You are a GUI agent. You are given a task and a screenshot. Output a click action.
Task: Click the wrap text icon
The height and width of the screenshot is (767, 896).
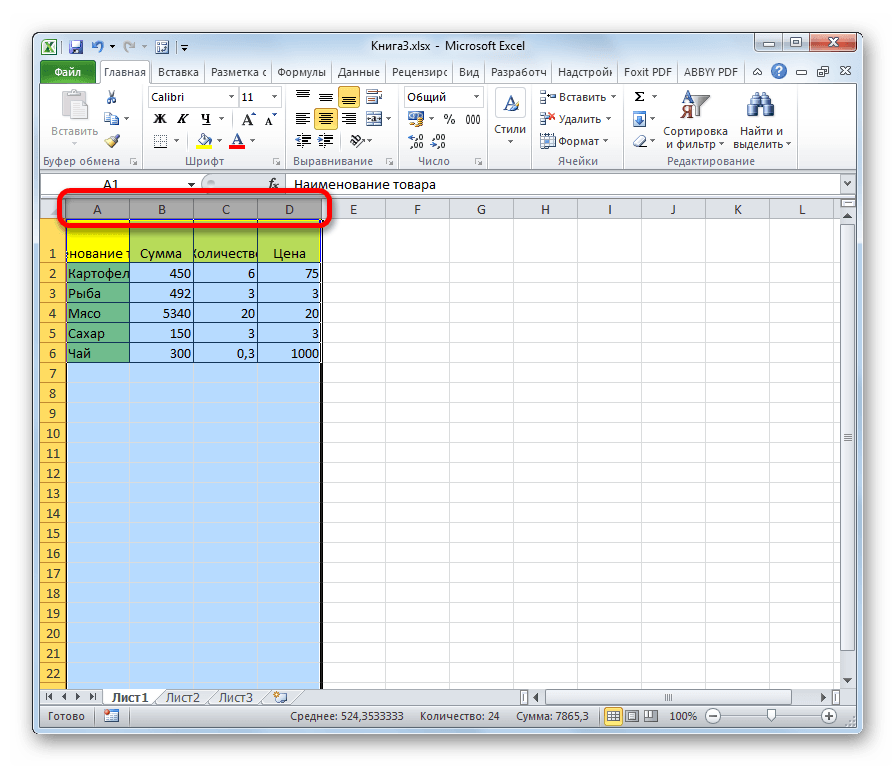[374, 97]
